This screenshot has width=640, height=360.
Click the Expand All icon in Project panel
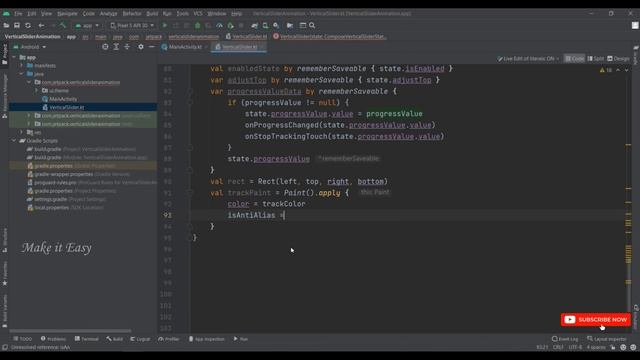pos(116,47)
